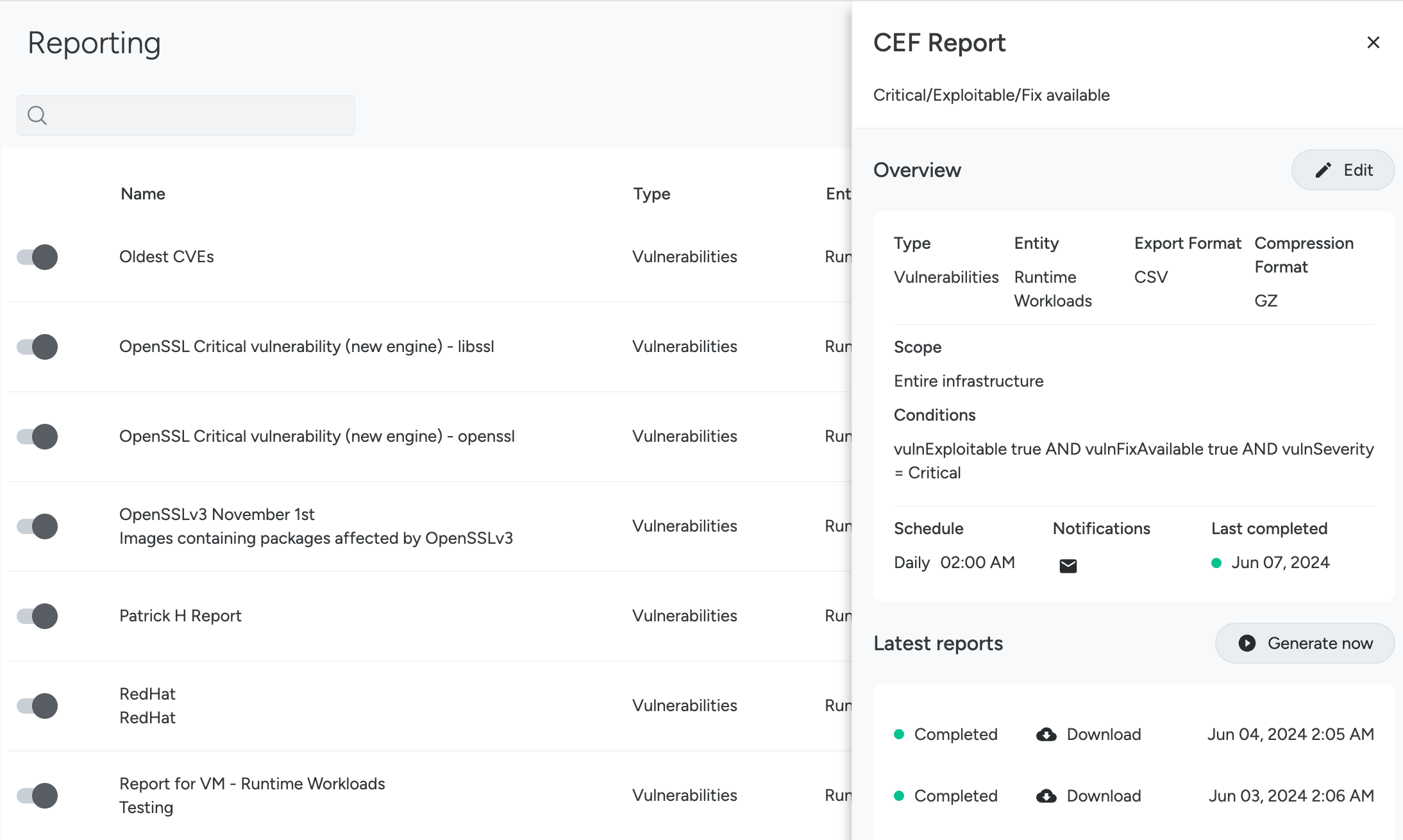Toggle OpenSSLv3 November 1st report switch
Image resolution: width=1403 pixels, height=840 pixels.
pyautogui.click(x=37, y=526)
